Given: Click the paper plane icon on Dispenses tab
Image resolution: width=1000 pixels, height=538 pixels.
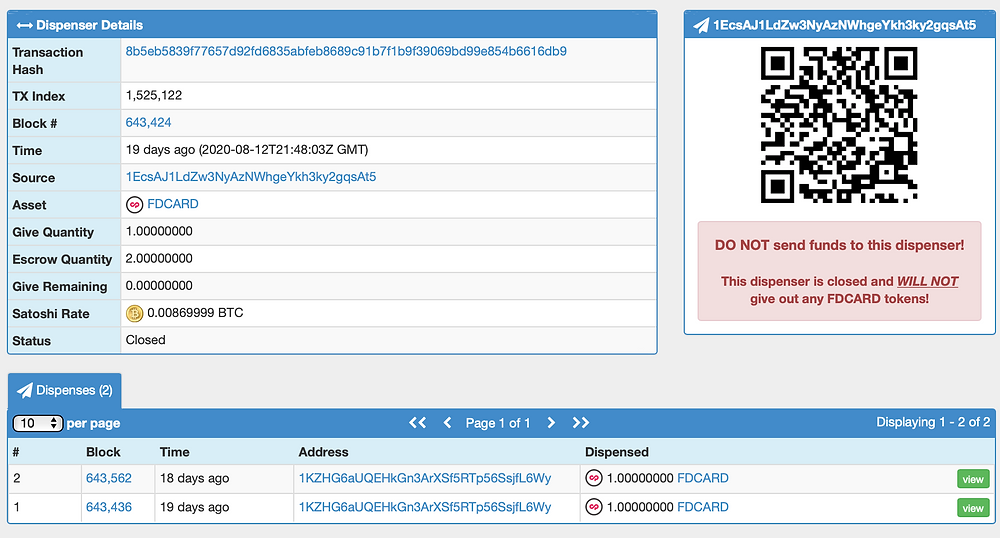Looking at the screenshot, I should 25,390.
